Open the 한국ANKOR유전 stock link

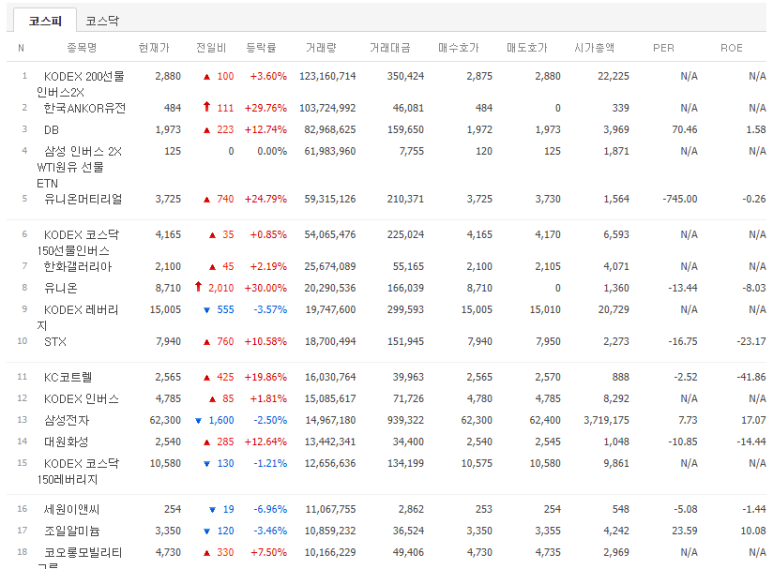(x=84, y=108)
